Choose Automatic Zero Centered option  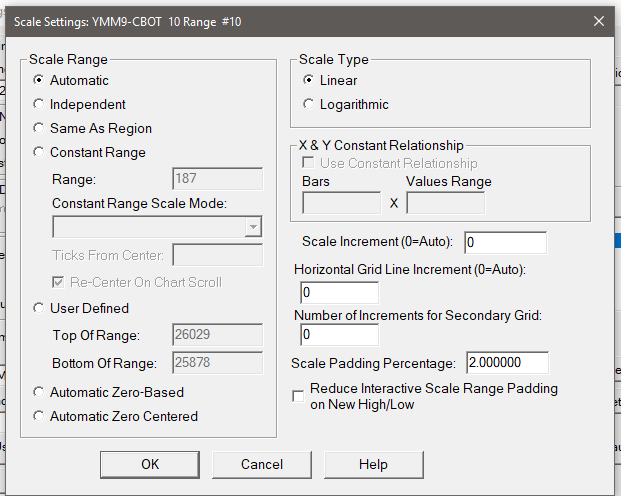point(39,416)
